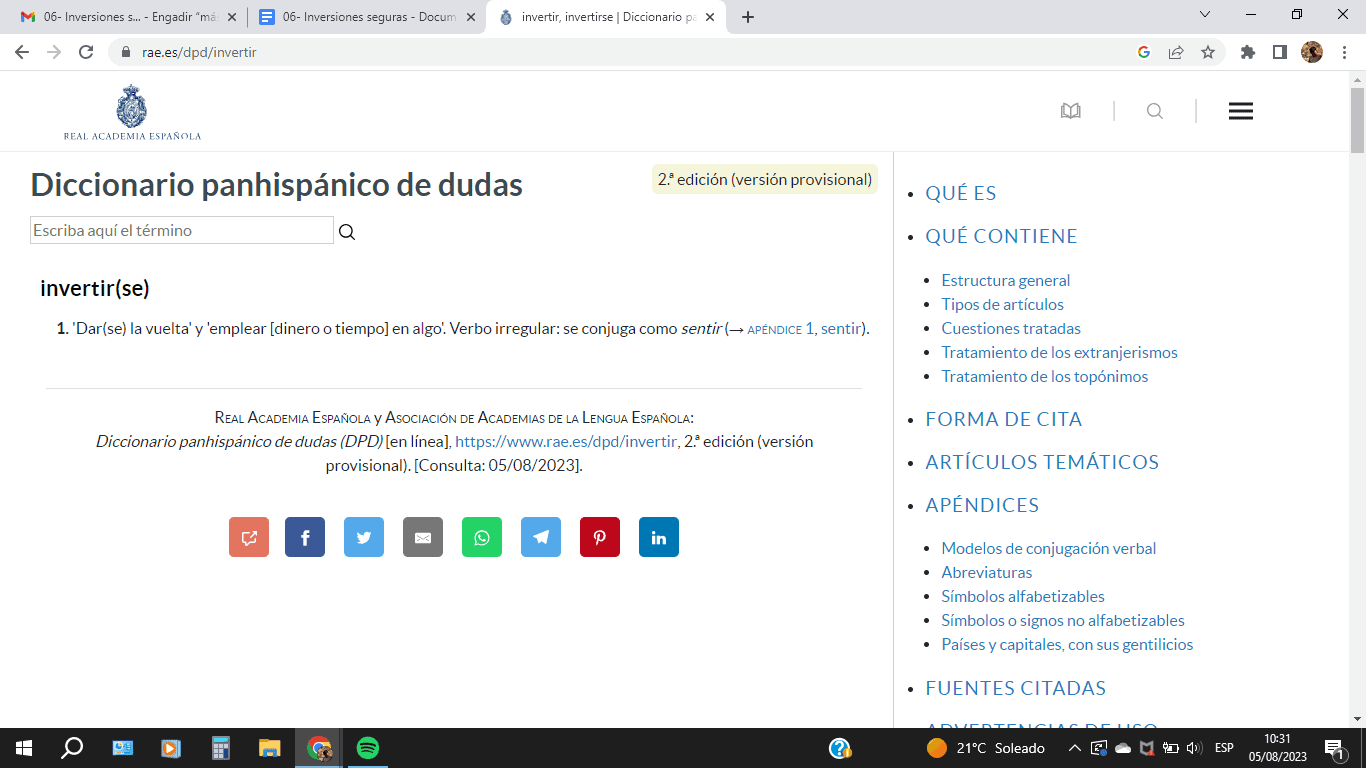1366x768 pixels.
Task: Open the weather widget showing 21°C Soleado
Action: point(985,748)
